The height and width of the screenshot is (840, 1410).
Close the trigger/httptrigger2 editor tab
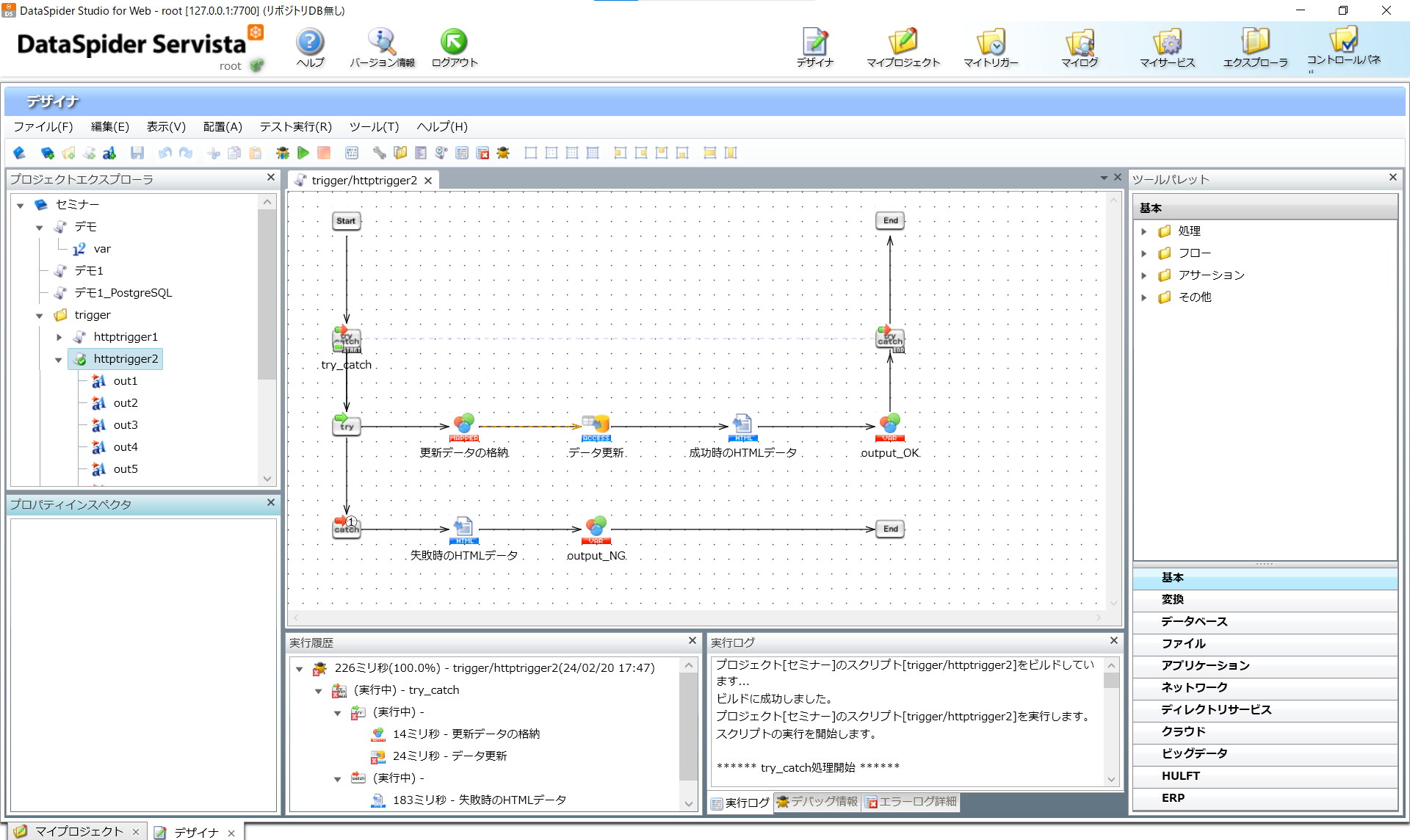click(x=428, y=181)
